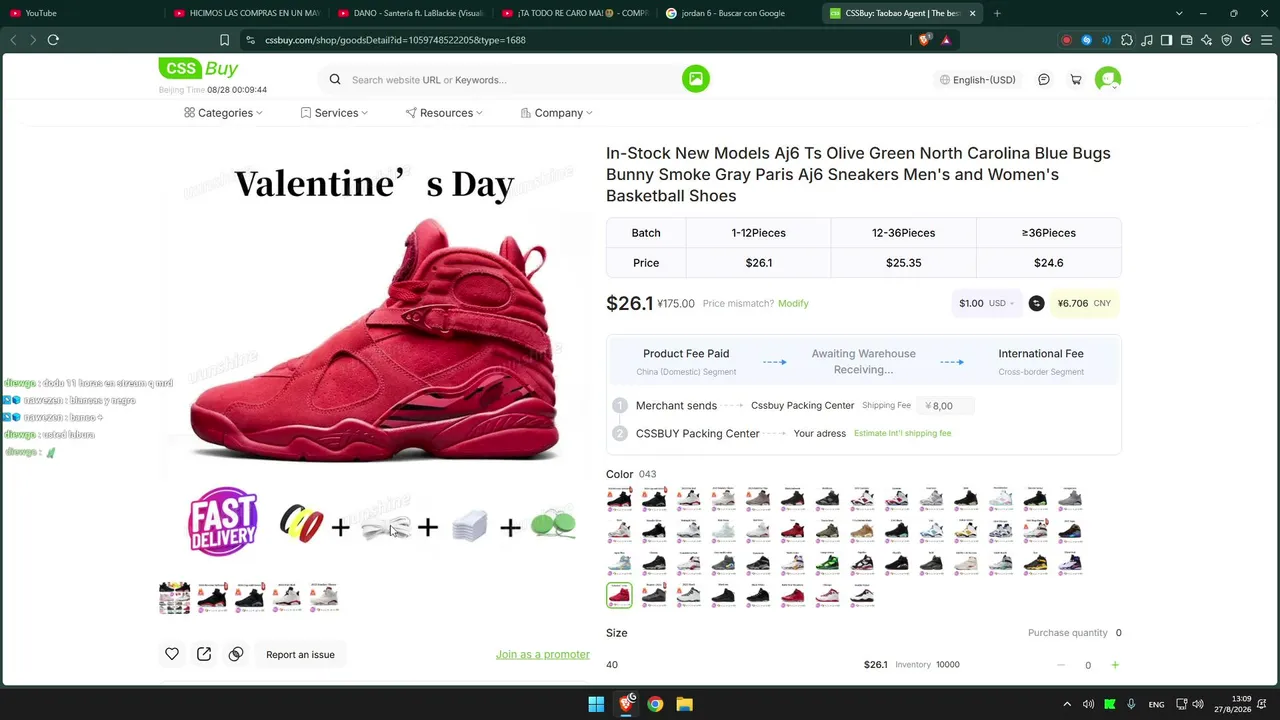The width and height of the screenshot is (1280, 720).
Task: Click the Shazam extension icon
Action: click(1087, 40)
